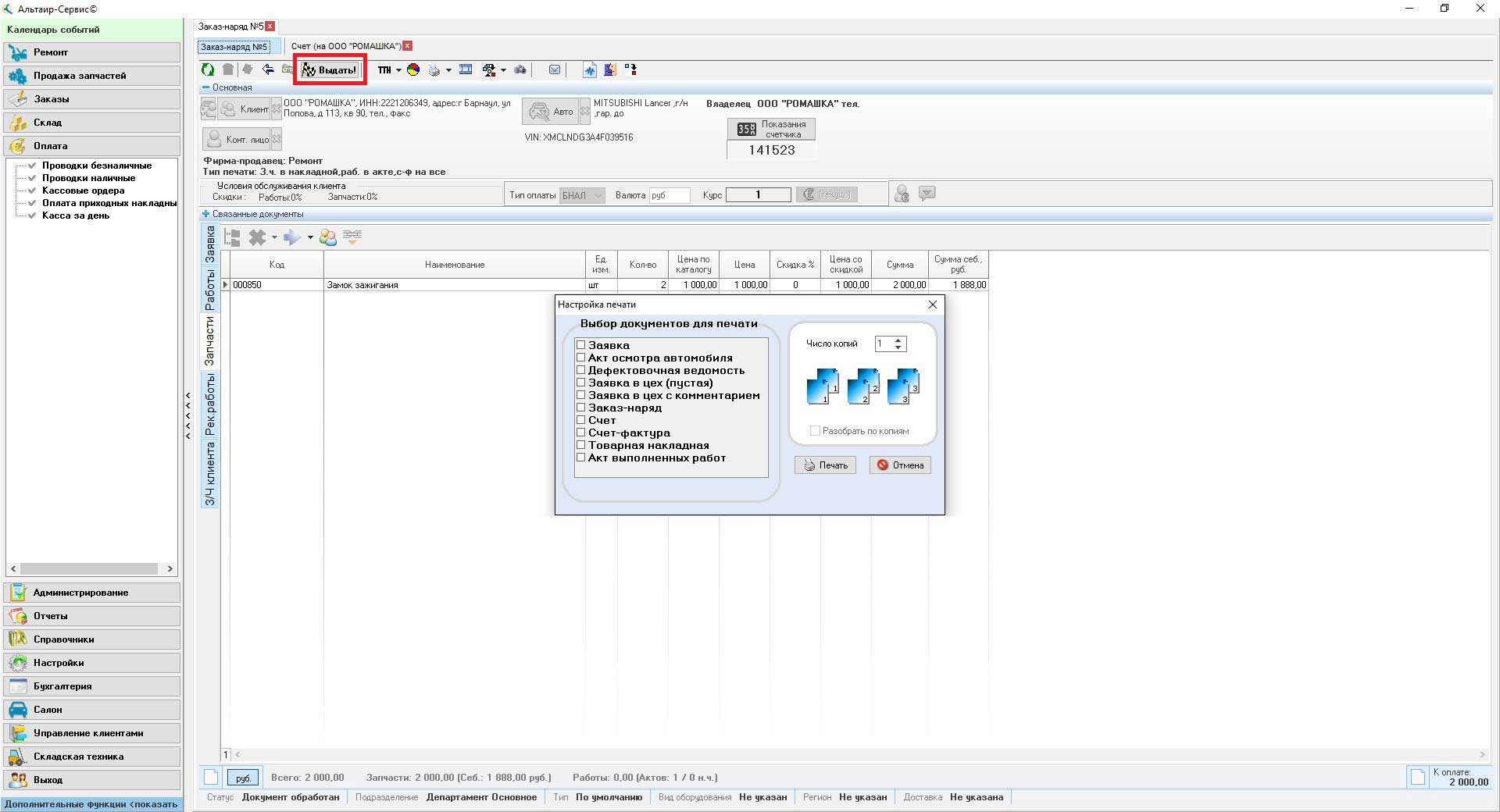The width and height of the screenshot is (1500, 812).
Task: Collapse the Основная section
Action: (x=206, y=87)
